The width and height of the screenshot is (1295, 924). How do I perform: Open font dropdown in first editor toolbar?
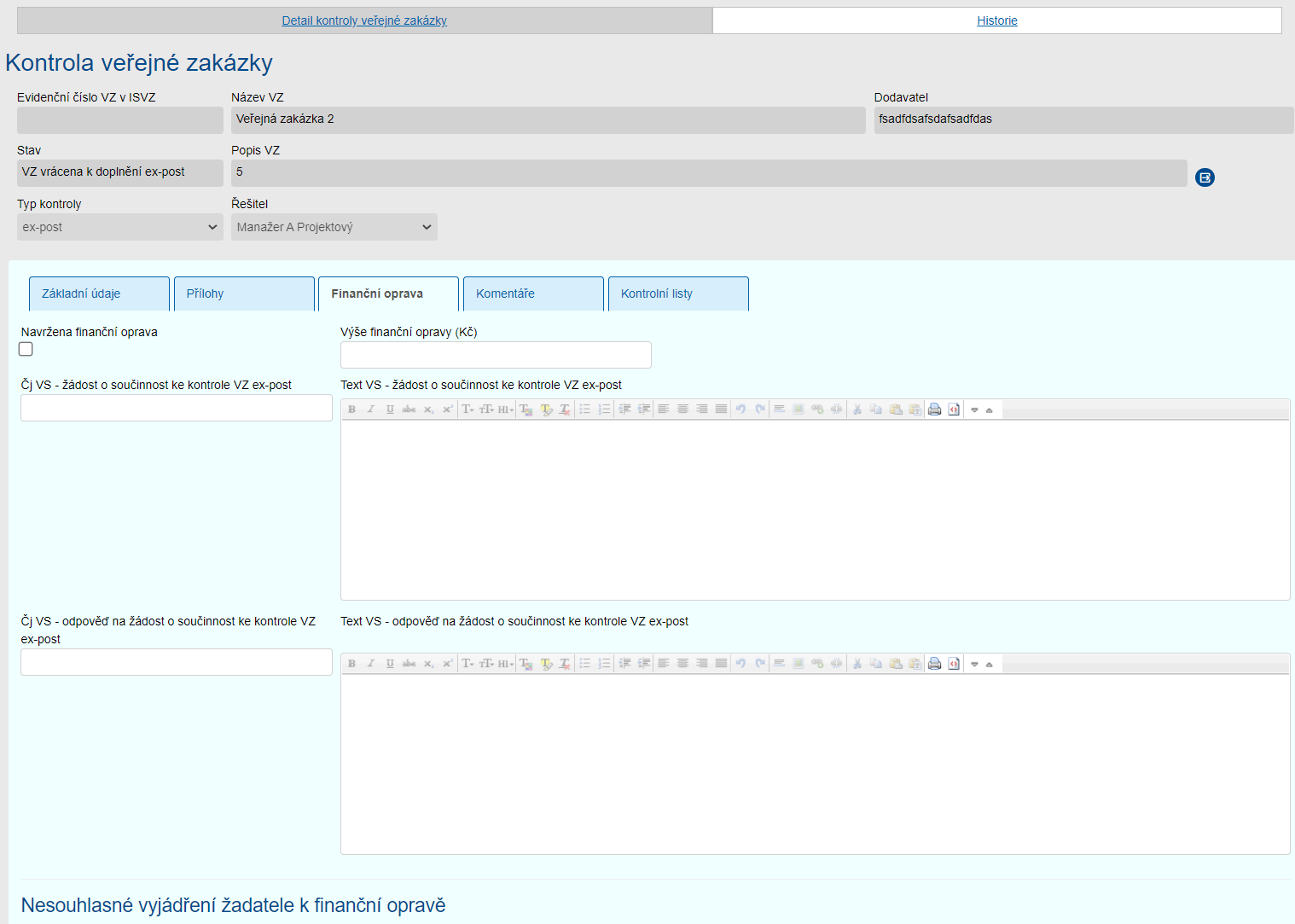tap(467, 410)
